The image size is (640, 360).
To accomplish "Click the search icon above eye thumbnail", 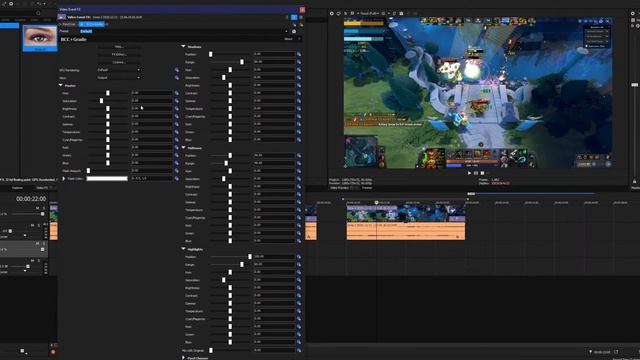I will click(x=38, y=13).
